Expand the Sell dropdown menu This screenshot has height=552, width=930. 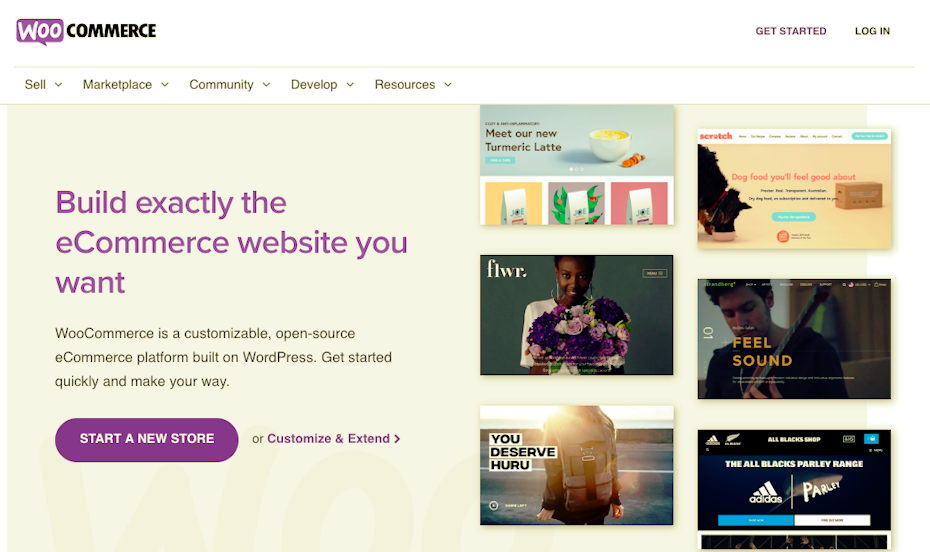click(x=43, y=85)
